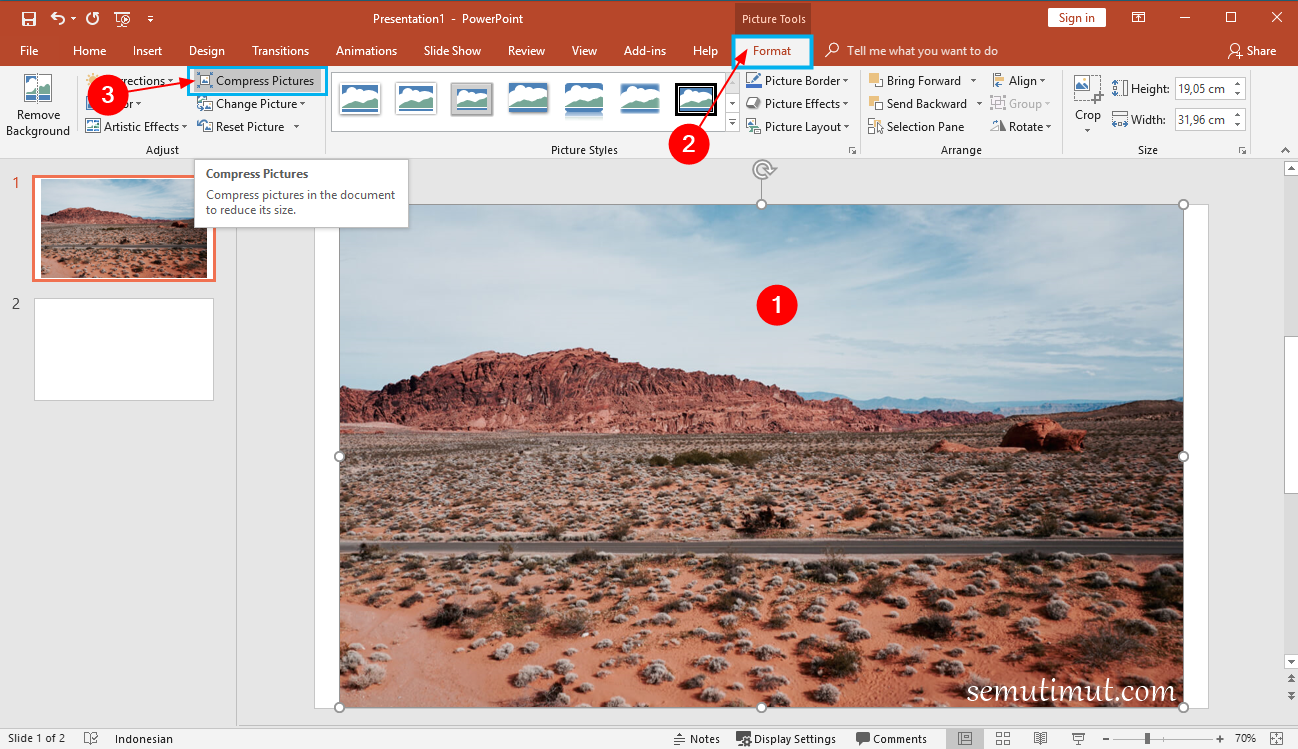
Task: Switch to Normal view
Action: coord(965,739)
